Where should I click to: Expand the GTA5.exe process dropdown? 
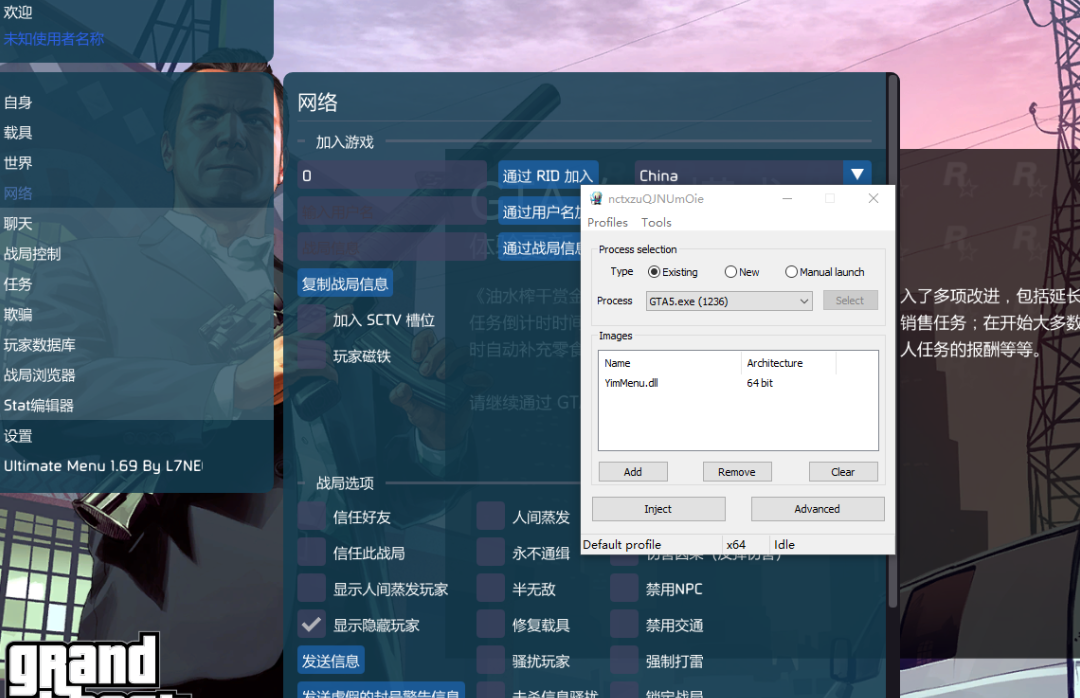click(x=729, y=301)
